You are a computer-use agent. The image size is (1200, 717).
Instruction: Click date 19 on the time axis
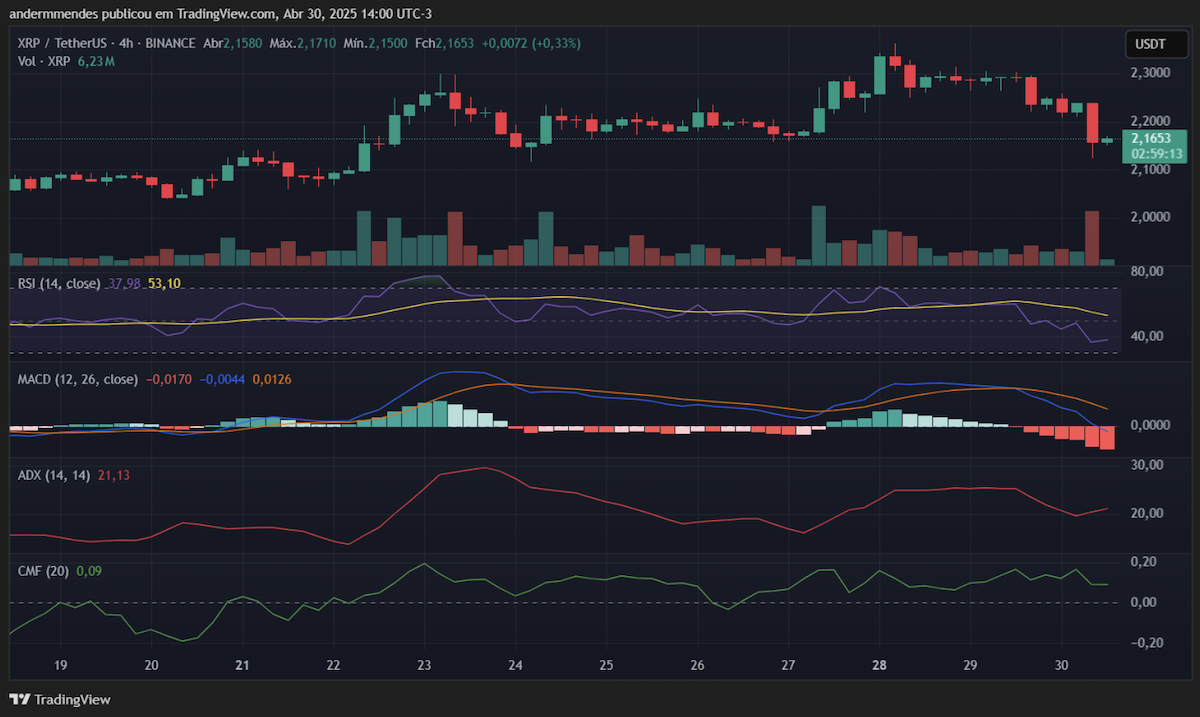click(x=60, y=665)
